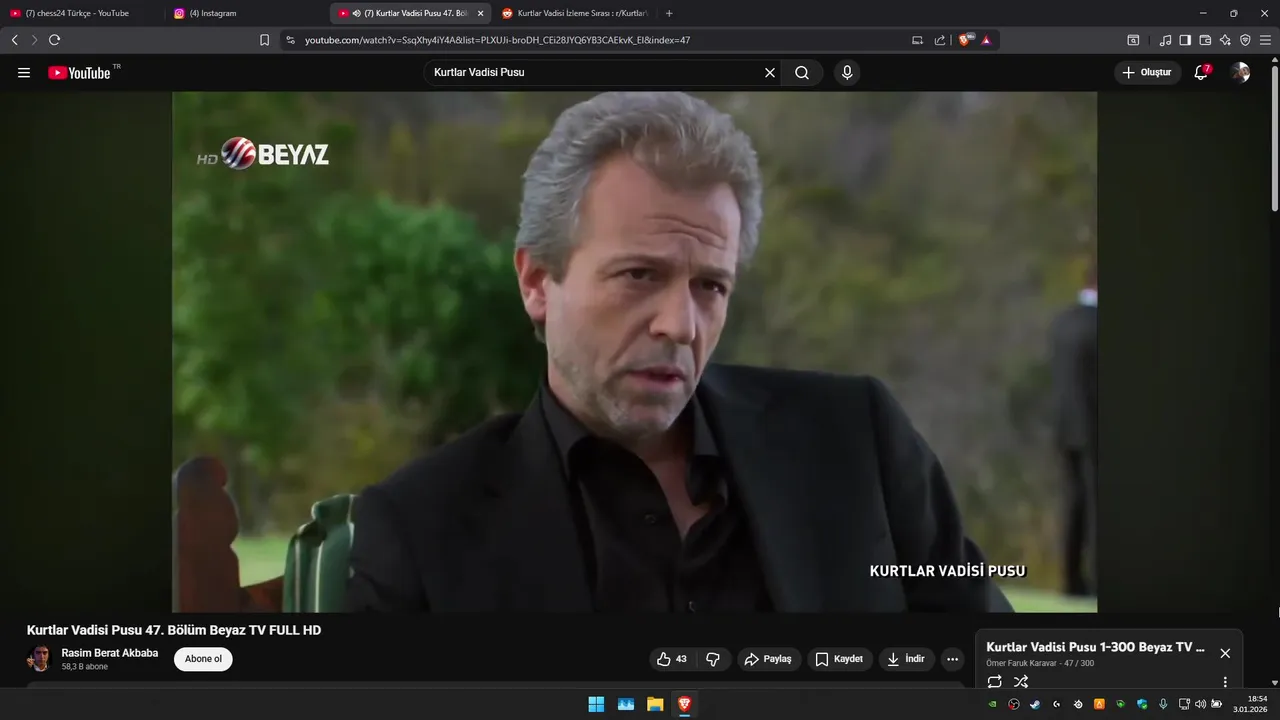Open more actions three-dot menu below video

(952, 659)
